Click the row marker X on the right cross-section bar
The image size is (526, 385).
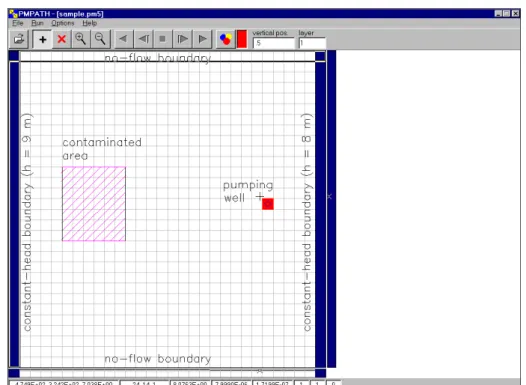pos(329,197)
